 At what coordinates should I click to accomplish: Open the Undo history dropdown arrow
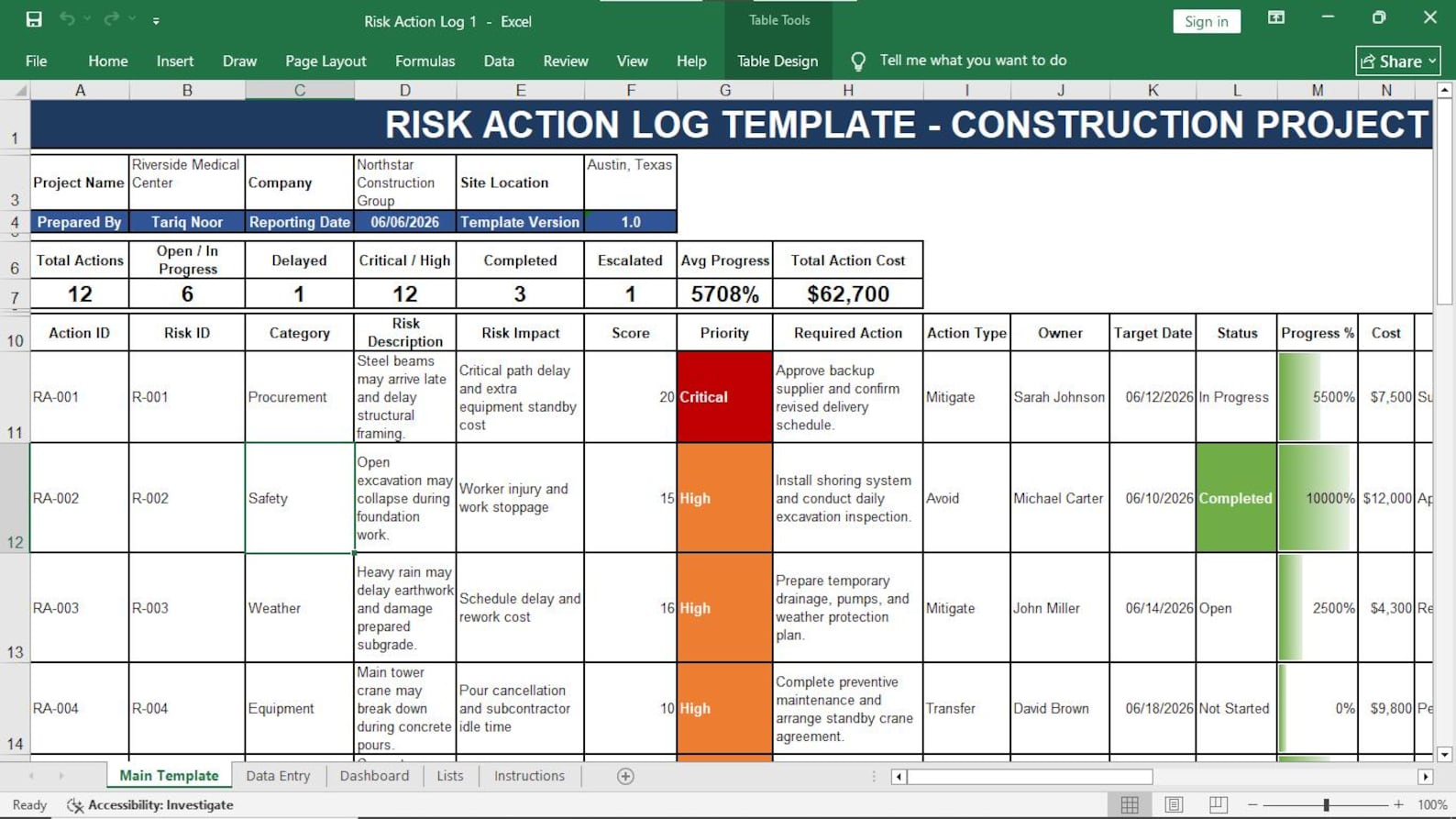(87, 19)
